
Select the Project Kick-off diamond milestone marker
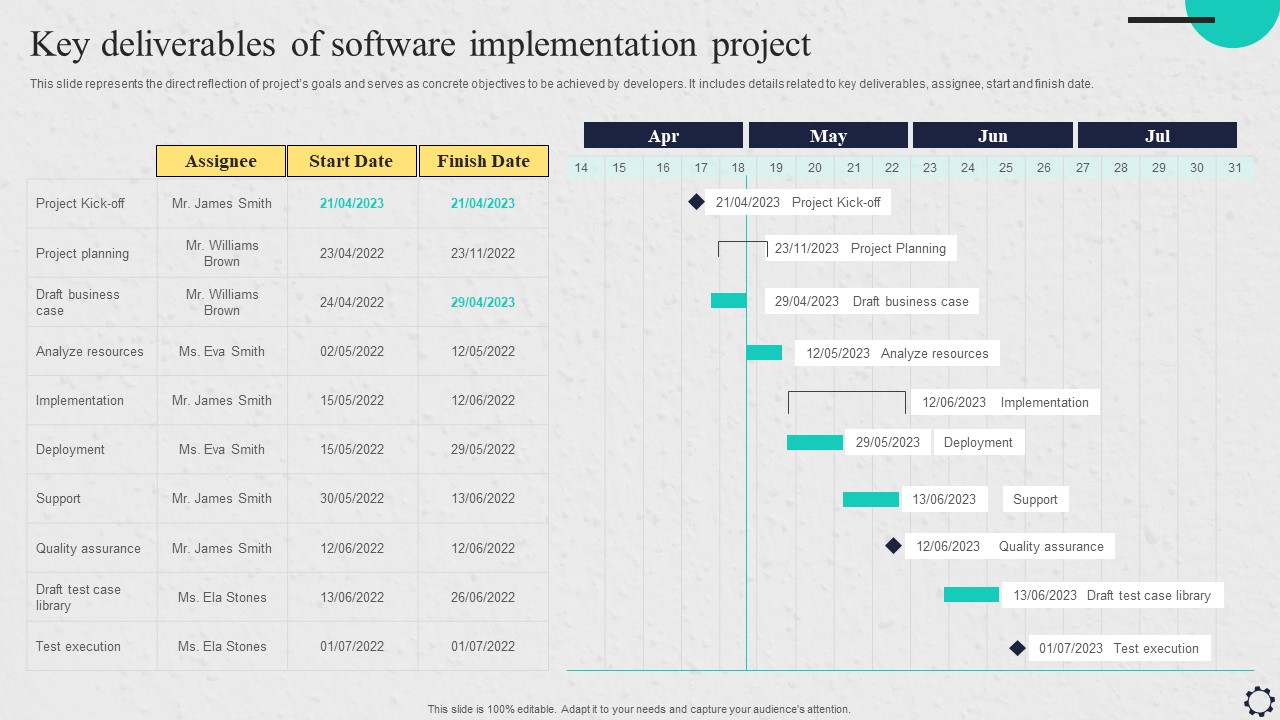696,202
